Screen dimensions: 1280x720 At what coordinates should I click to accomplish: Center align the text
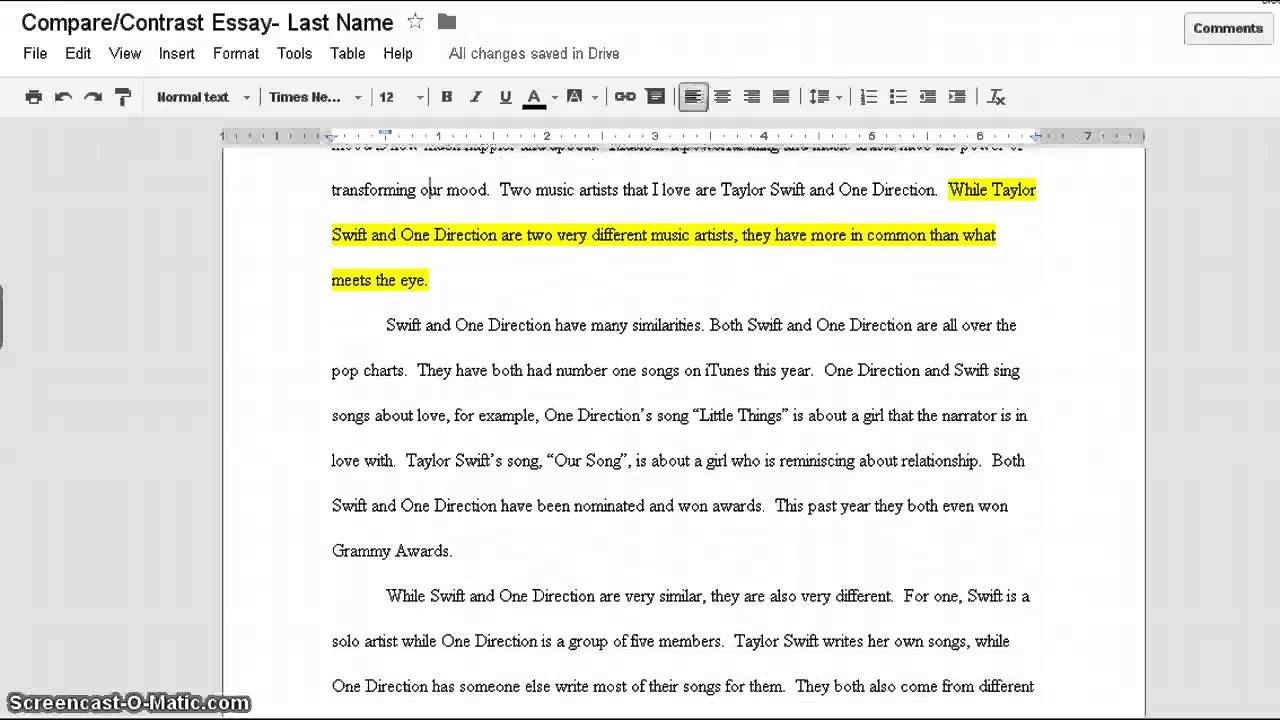[x=722, y=97]
